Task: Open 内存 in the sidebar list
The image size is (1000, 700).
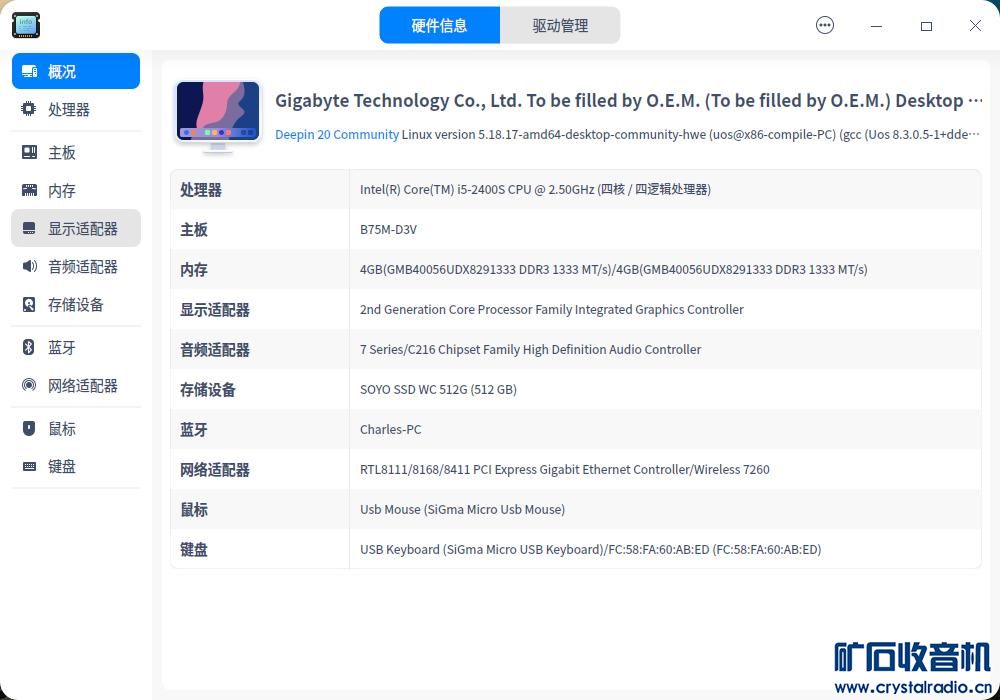Action: 76,190
